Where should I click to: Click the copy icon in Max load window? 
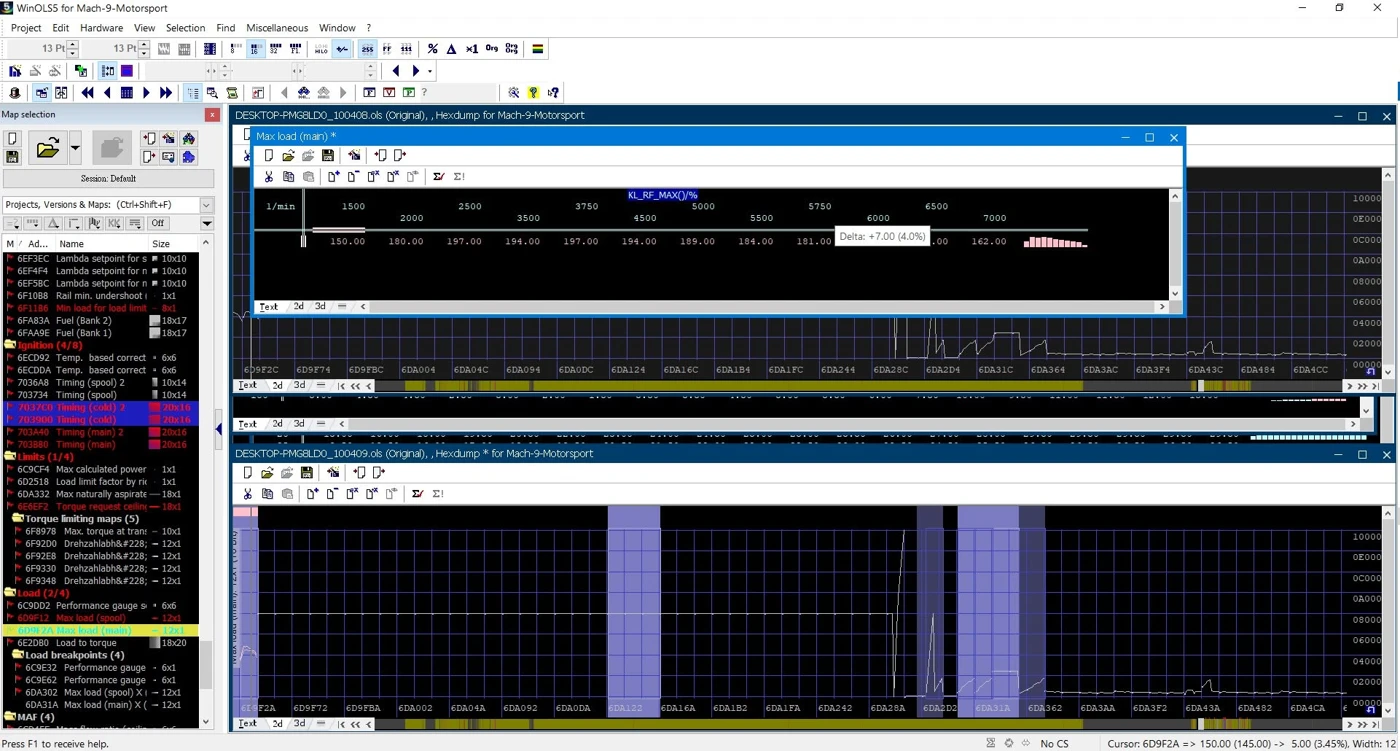pos(288,177)
